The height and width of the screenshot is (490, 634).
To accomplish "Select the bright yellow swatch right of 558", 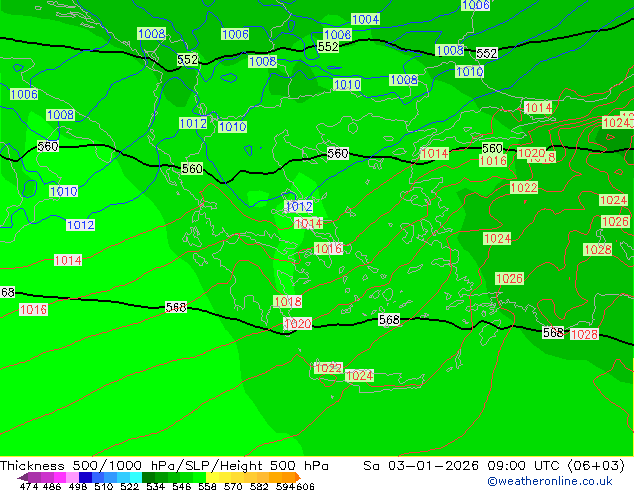I will [x=212, y=477].
